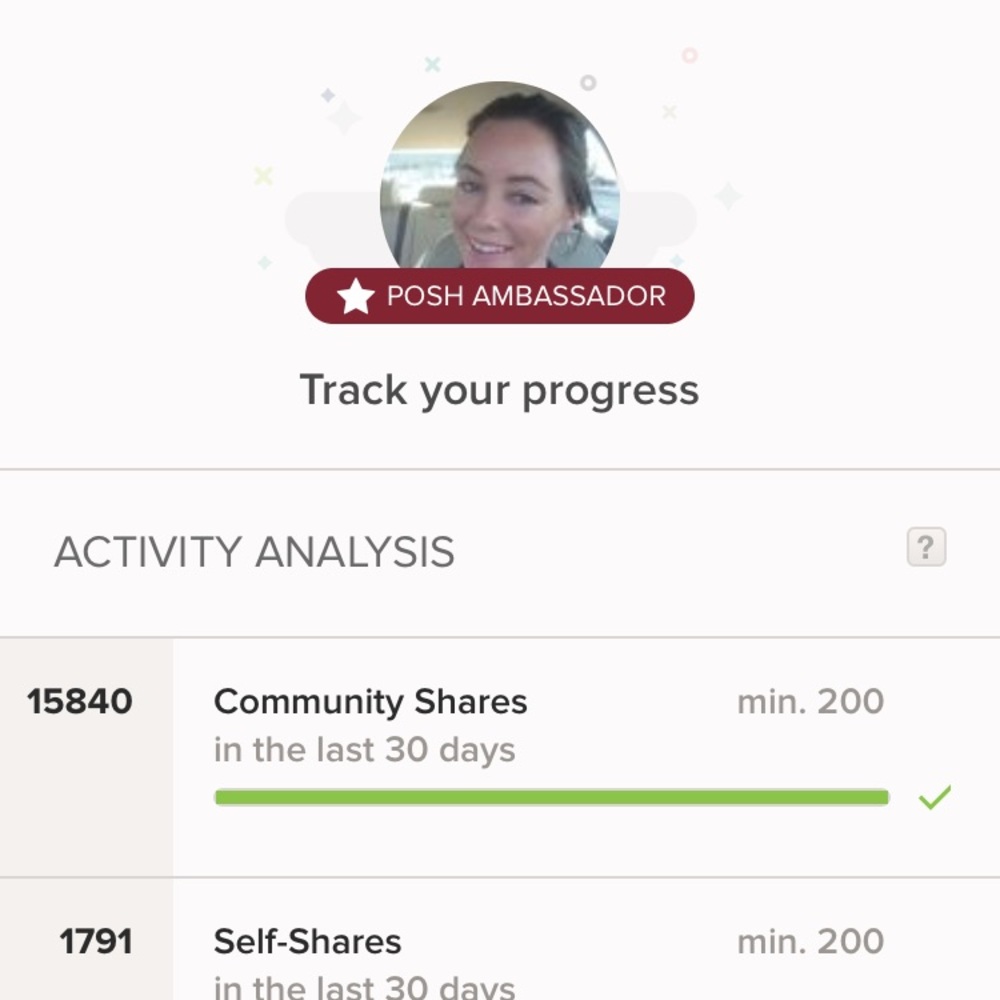This screenshot has height=1000, width=1000.
Task: Open the Community Shares row title
Action: [370, 702]
